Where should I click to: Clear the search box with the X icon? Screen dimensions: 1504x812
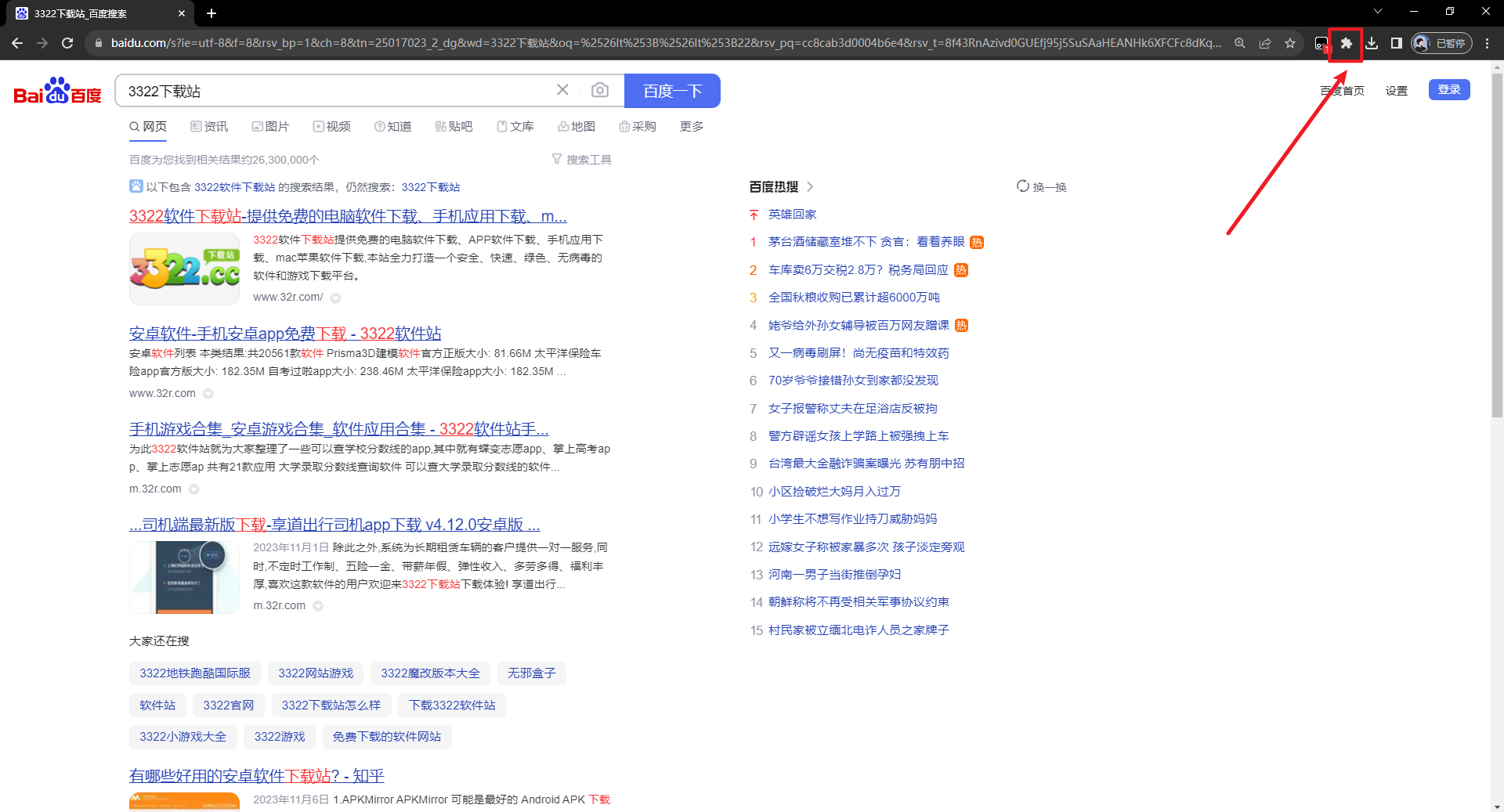pos(562,89)
